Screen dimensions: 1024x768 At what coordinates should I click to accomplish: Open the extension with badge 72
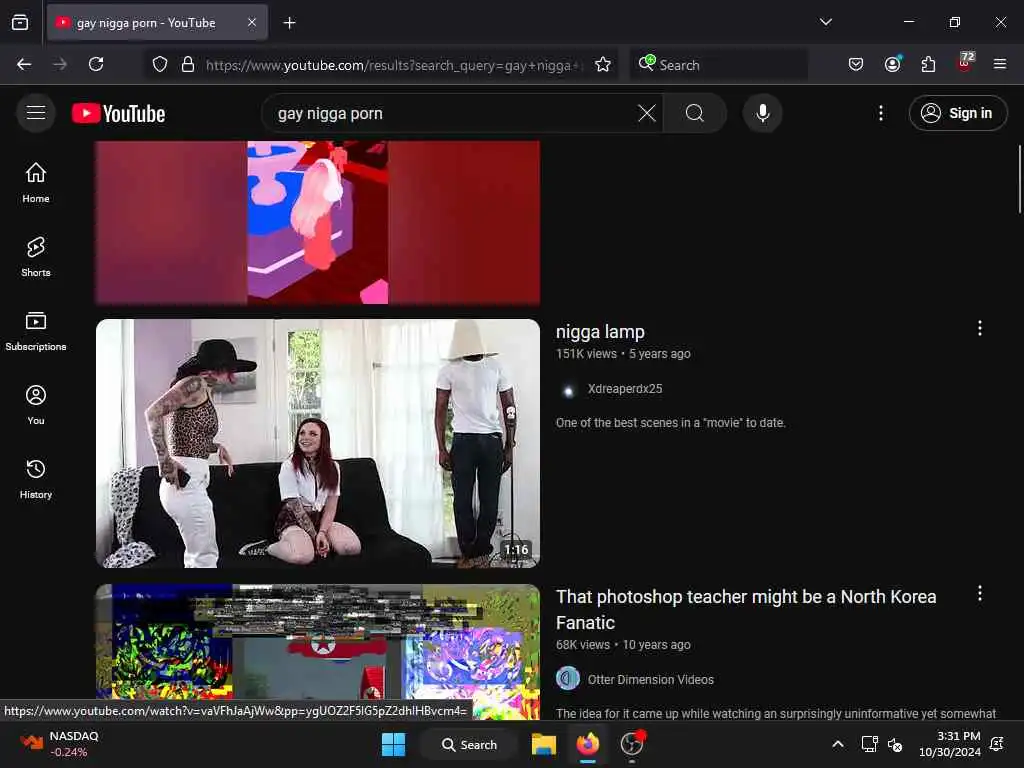coord(965,63)
